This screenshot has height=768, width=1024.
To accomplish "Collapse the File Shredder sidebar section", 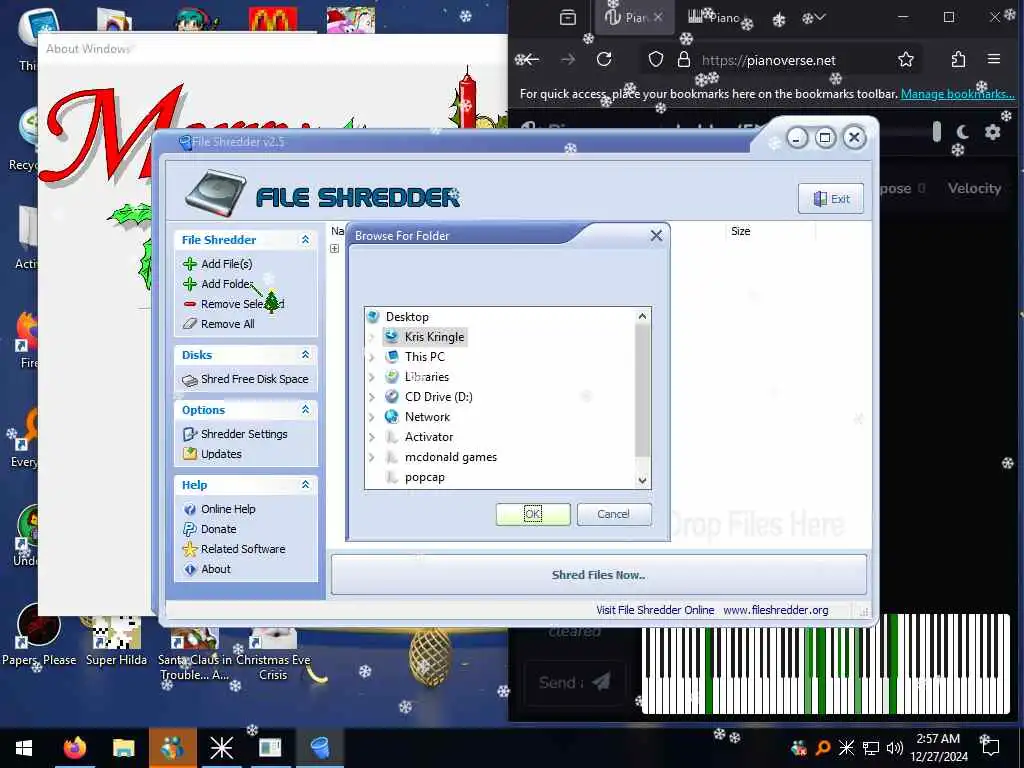I will (305, 240).
